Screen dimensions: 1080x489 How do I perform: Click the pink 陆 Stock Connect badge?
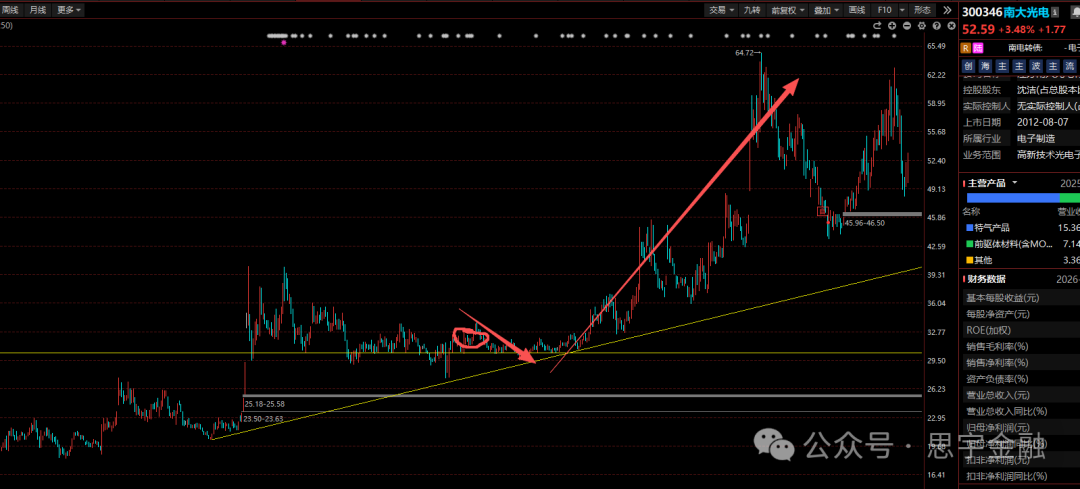click(x=978, y=48)
